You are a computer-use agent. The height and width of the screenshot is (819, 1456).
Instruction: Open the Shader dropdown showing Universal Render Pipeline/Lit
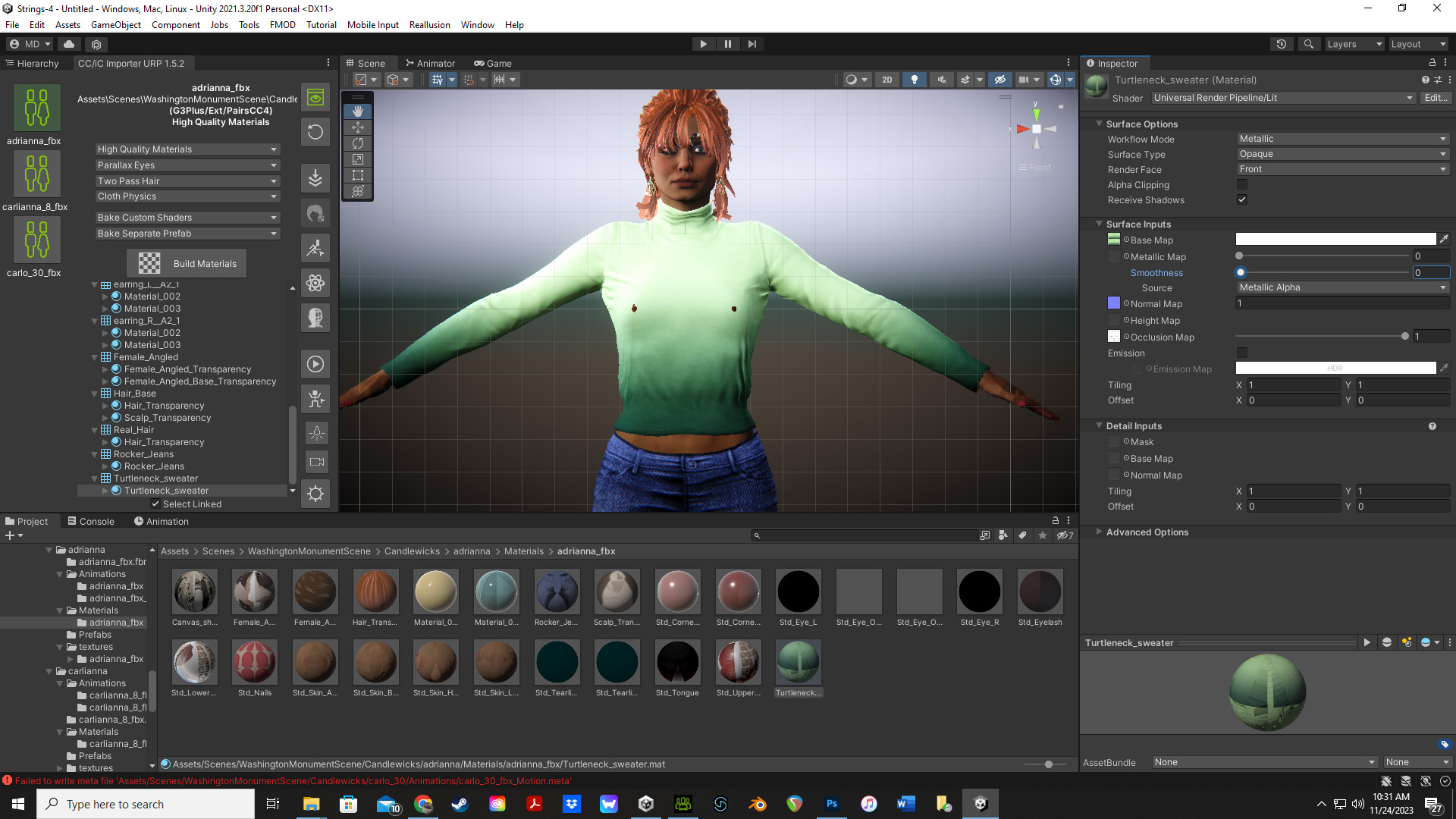click(1283, 98)
